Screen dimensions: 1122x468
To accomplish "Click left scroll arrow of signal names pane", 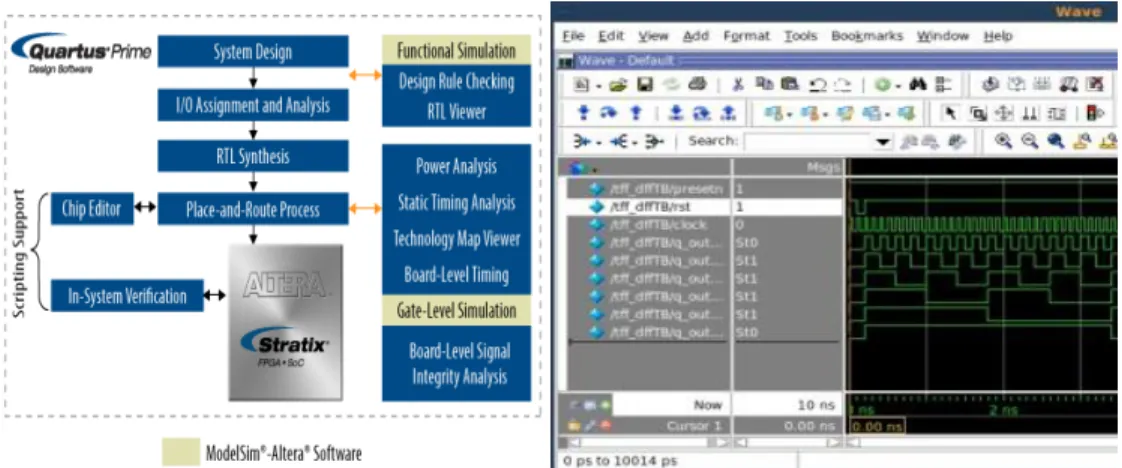I will pos(575,444).
